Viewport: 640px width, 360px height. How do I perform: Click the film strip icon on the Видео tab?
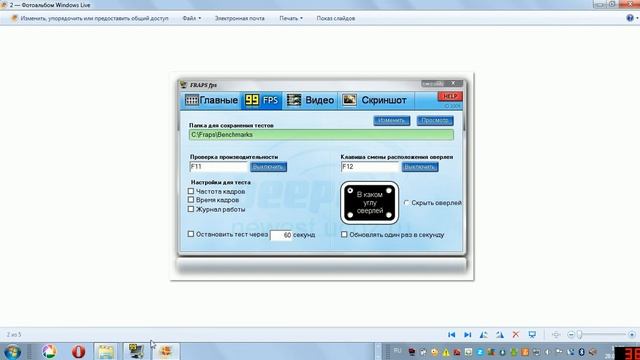click(293, 100)
